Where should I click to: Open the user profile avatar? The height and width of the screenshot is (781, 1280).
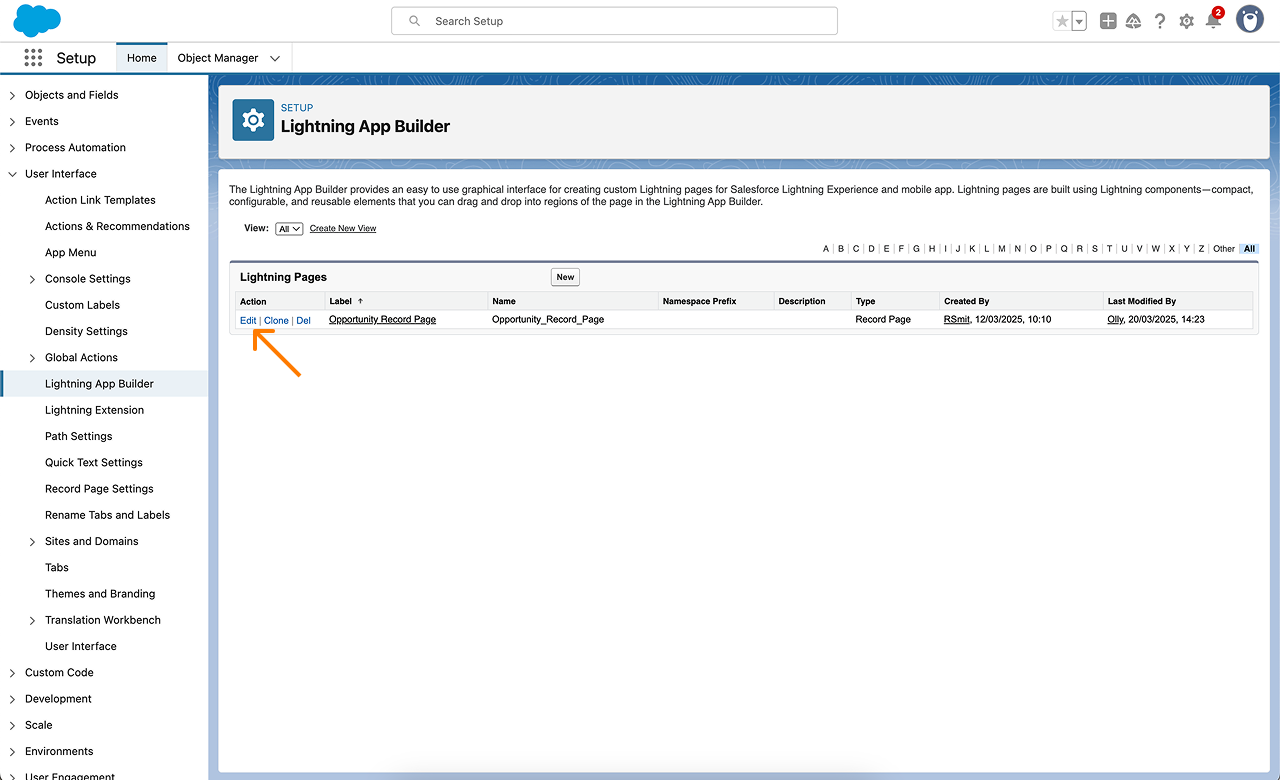coord(1250,19)
